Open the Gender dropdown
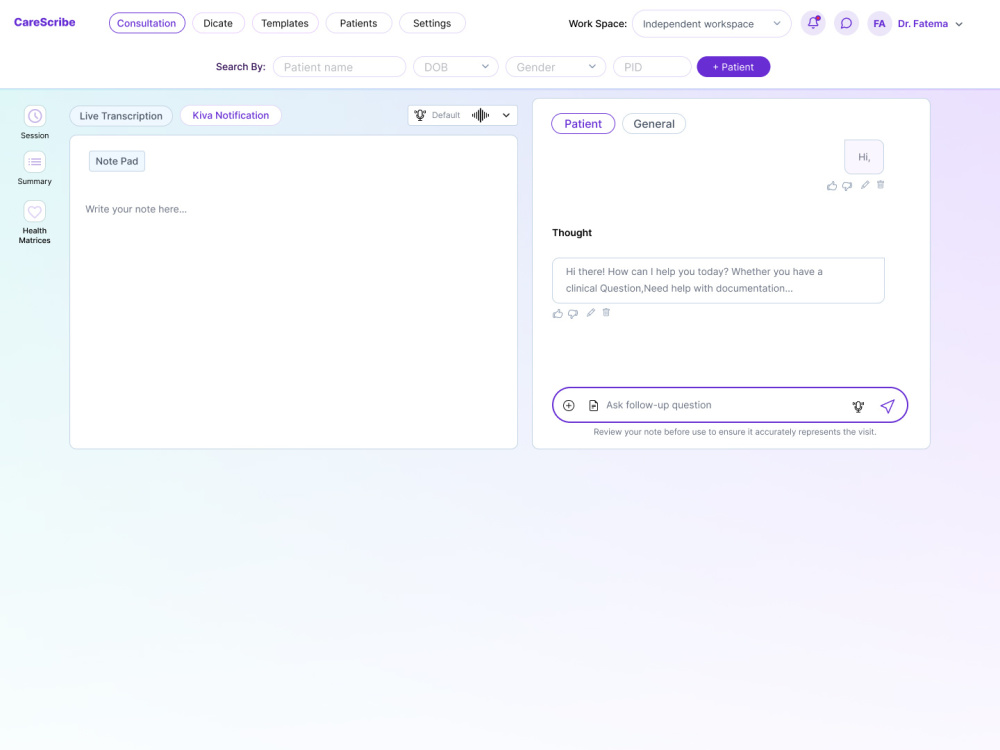Screen dimensions: 1000x750 (x=555, y=67)
